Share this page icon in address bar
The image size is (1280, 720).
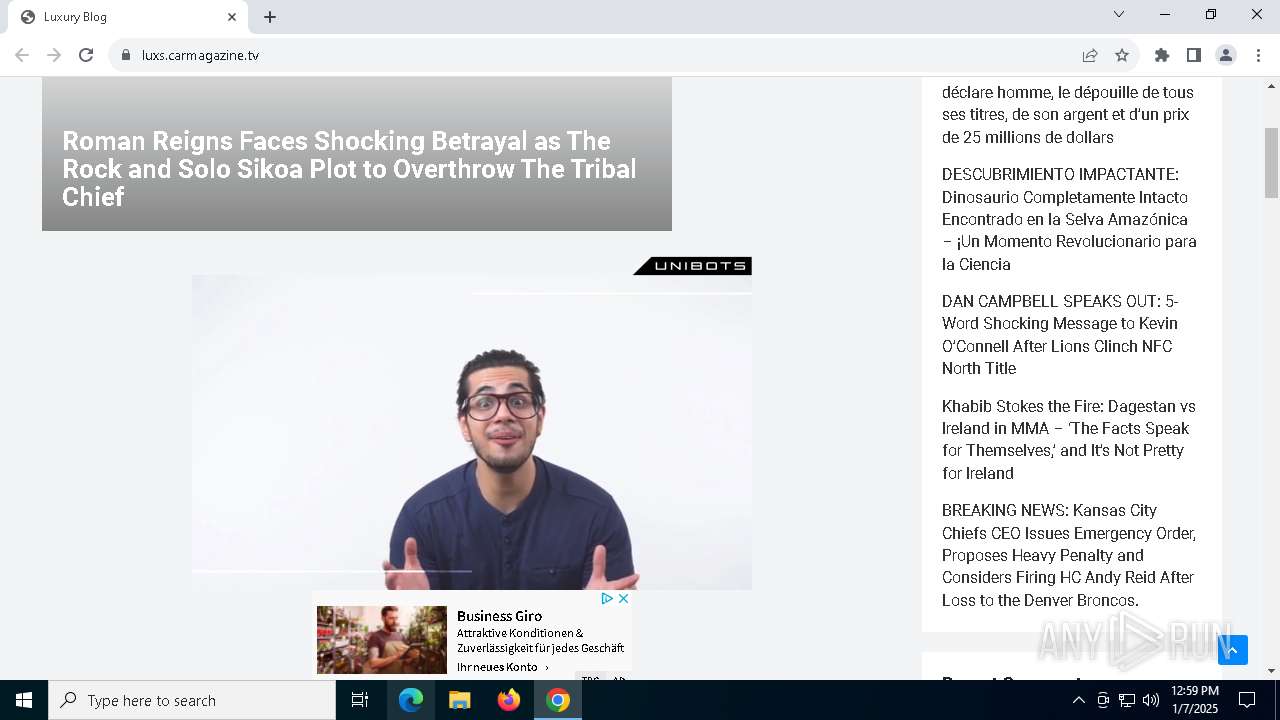coord(1090,55)
